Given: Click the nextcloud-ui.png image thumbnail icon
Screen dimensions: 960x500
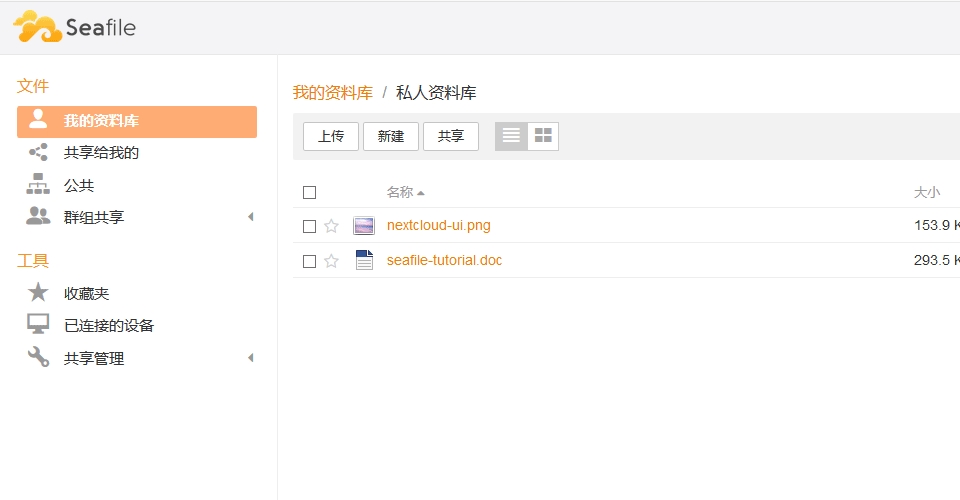Looking at the screenshot, I should [x=364, y=226].
